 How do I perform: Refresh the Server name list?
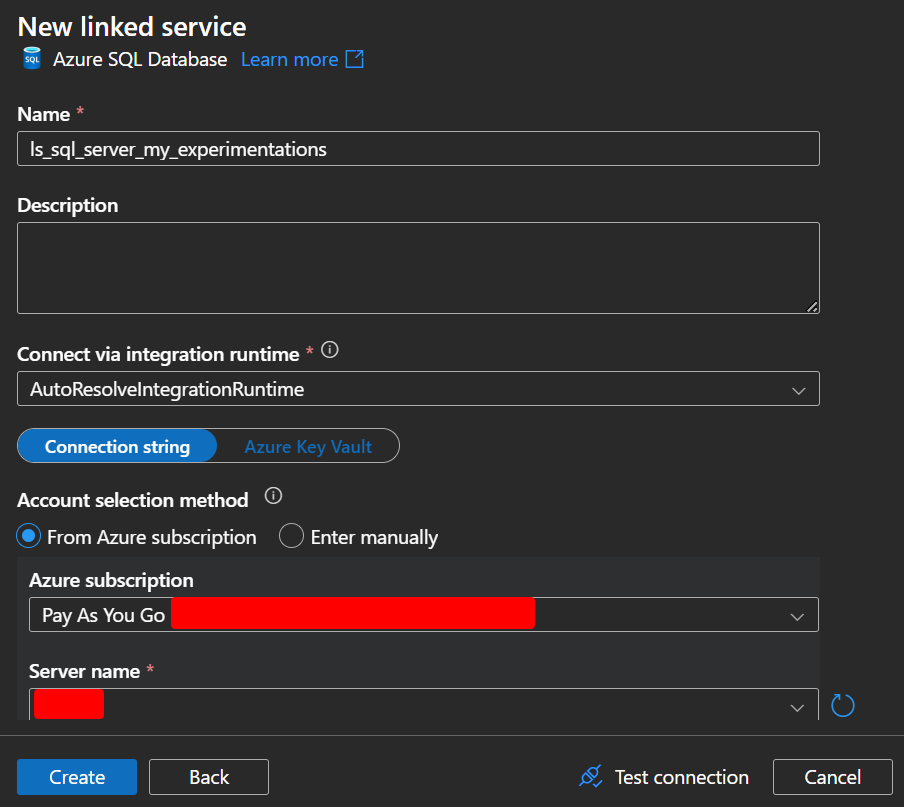tap(842, 705)
